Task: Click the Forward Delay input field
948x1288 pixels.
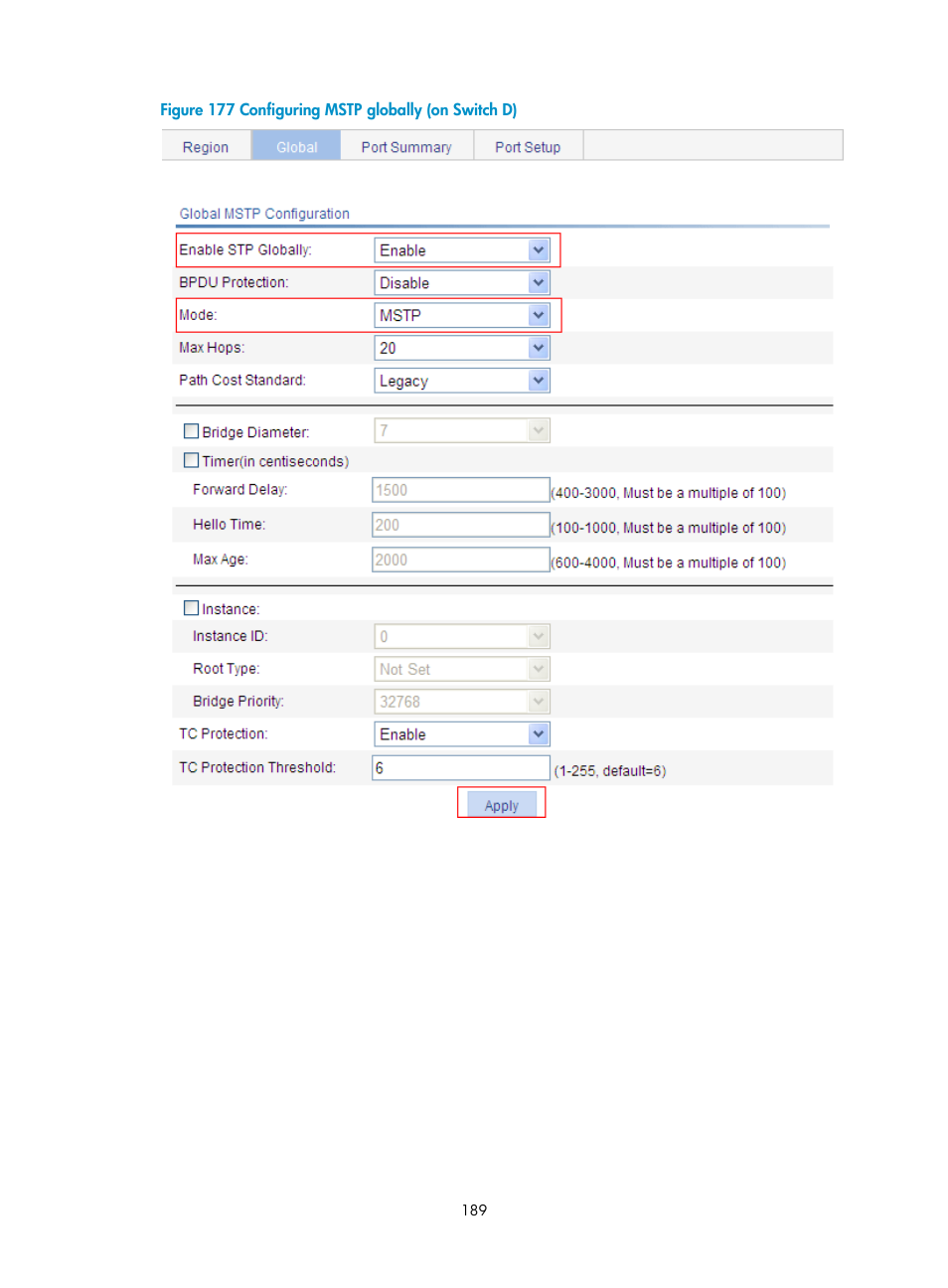Action: pos(460,490)
